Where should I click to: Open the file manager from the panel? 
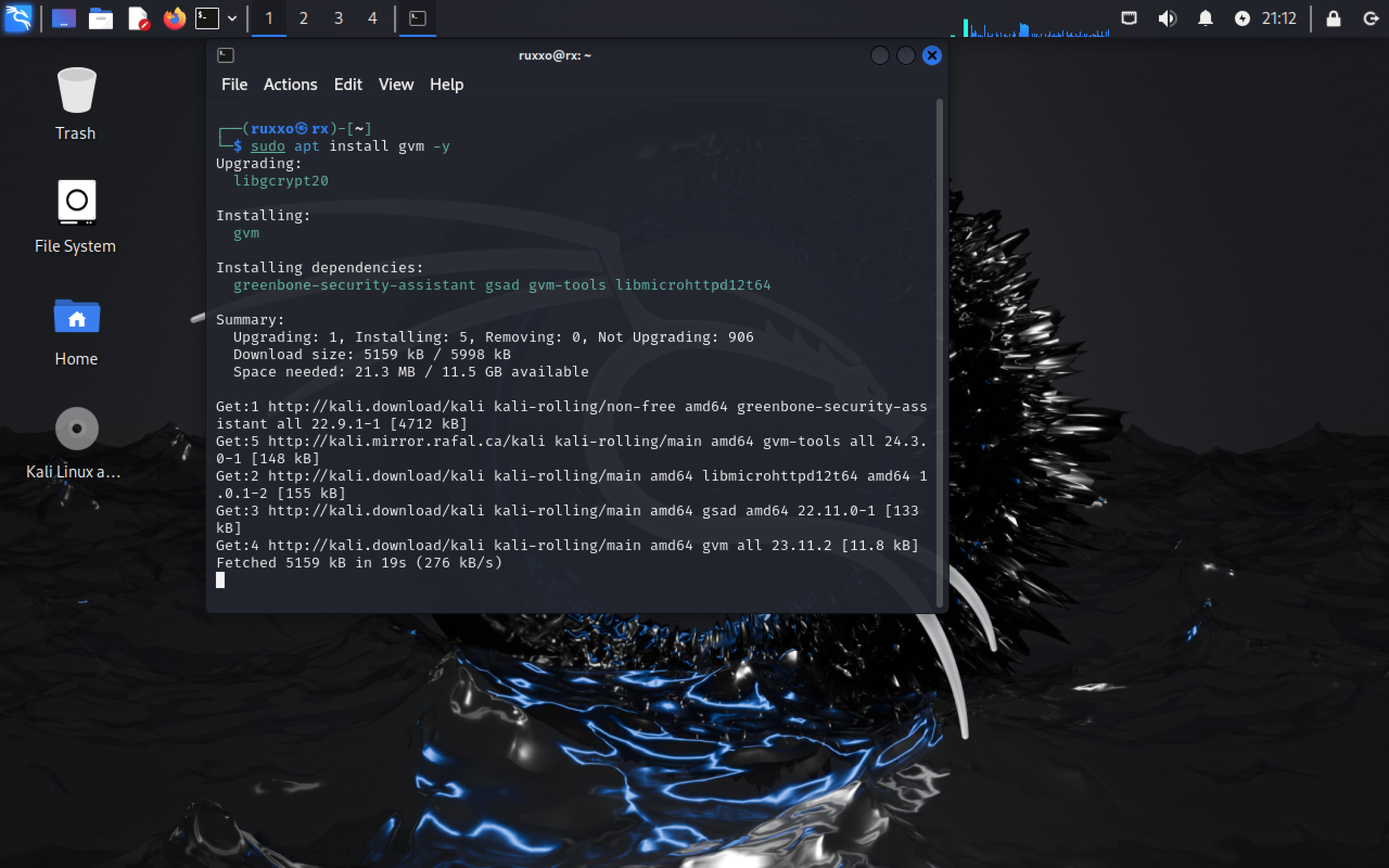point(100,18)
